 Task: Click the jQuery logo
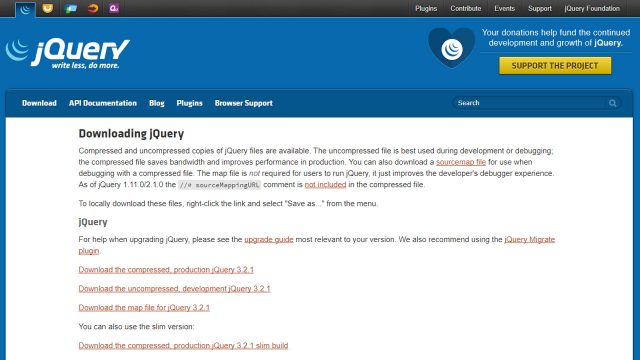(68, 53)
